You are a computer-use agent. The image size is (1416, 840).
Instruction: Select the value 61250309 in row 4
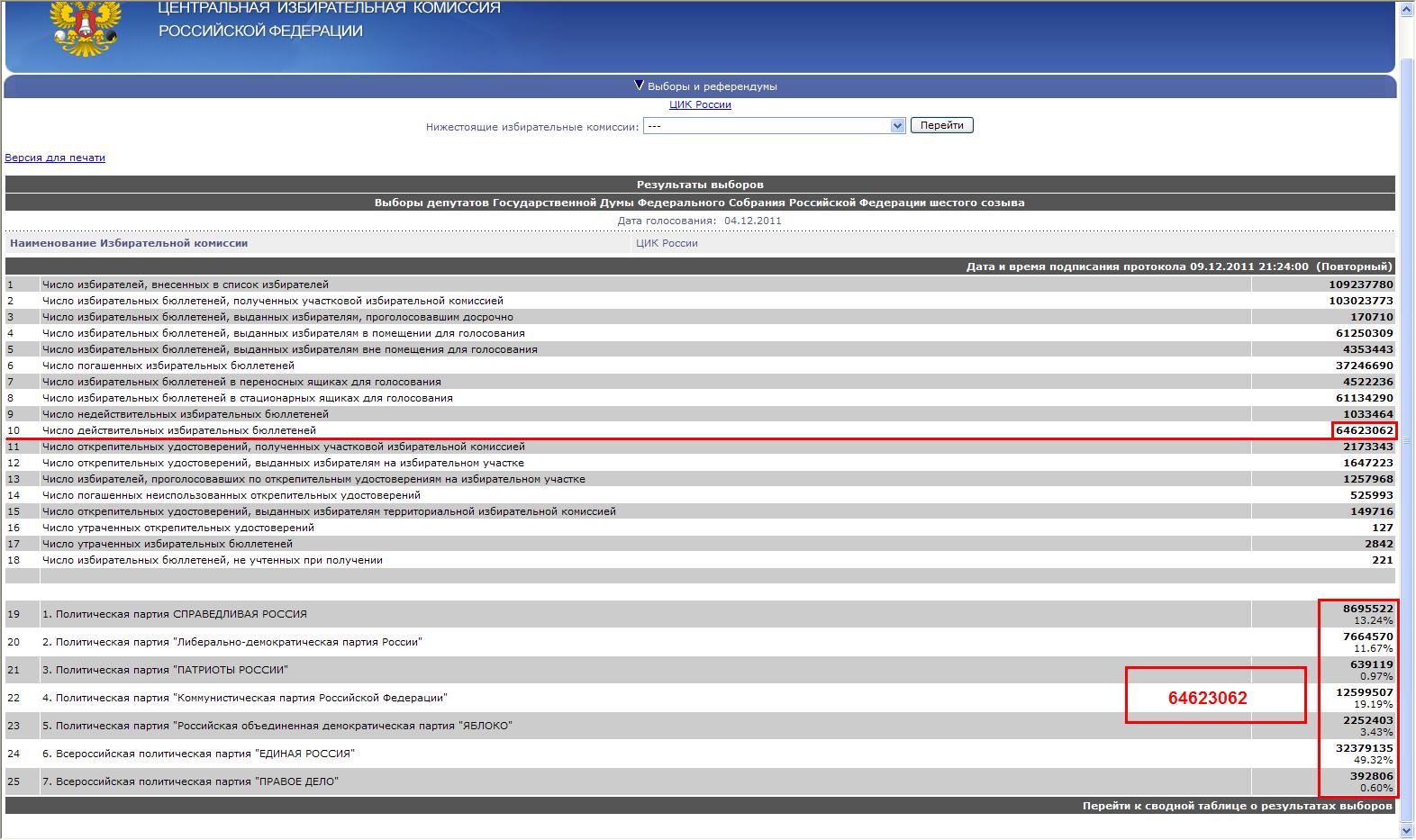(x=1364, y=333)
